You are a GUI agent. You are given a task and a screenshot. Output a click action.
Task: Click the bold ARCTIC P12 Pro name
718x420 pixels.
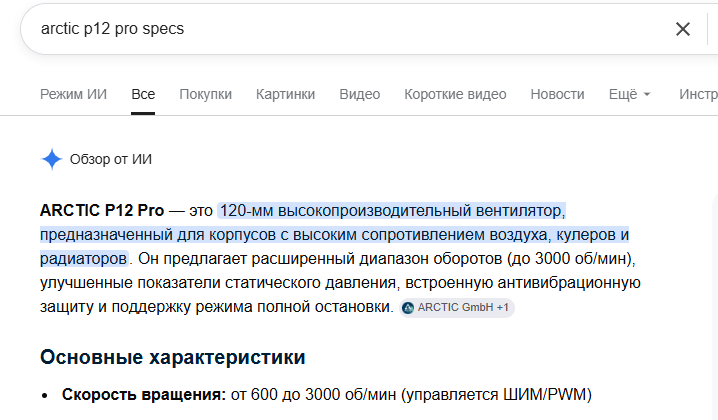pos(102,211)
